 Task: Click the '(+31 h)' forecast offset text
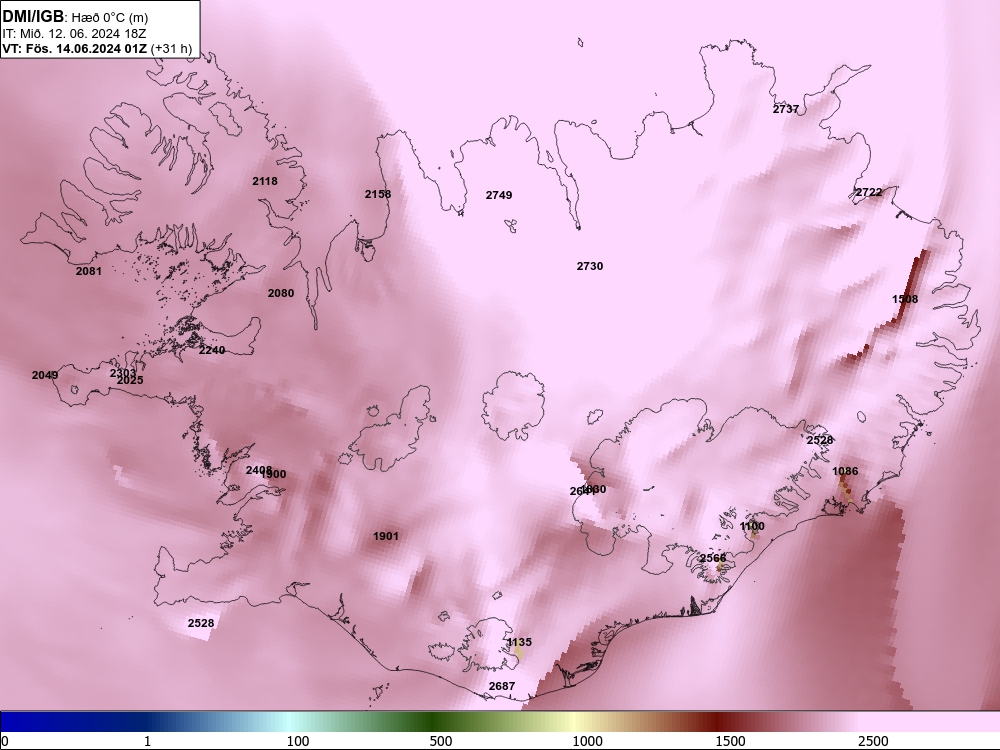pos(172,49)
